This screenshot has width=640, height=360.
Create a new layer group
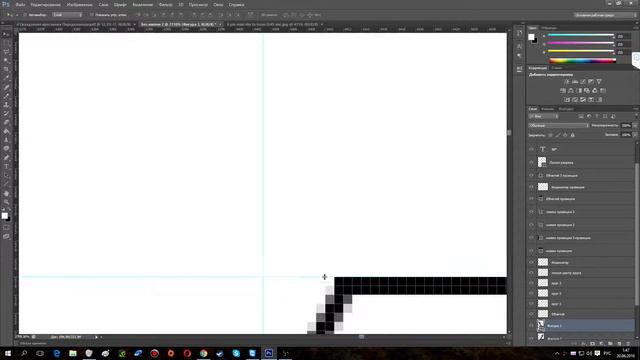point(610,344)
